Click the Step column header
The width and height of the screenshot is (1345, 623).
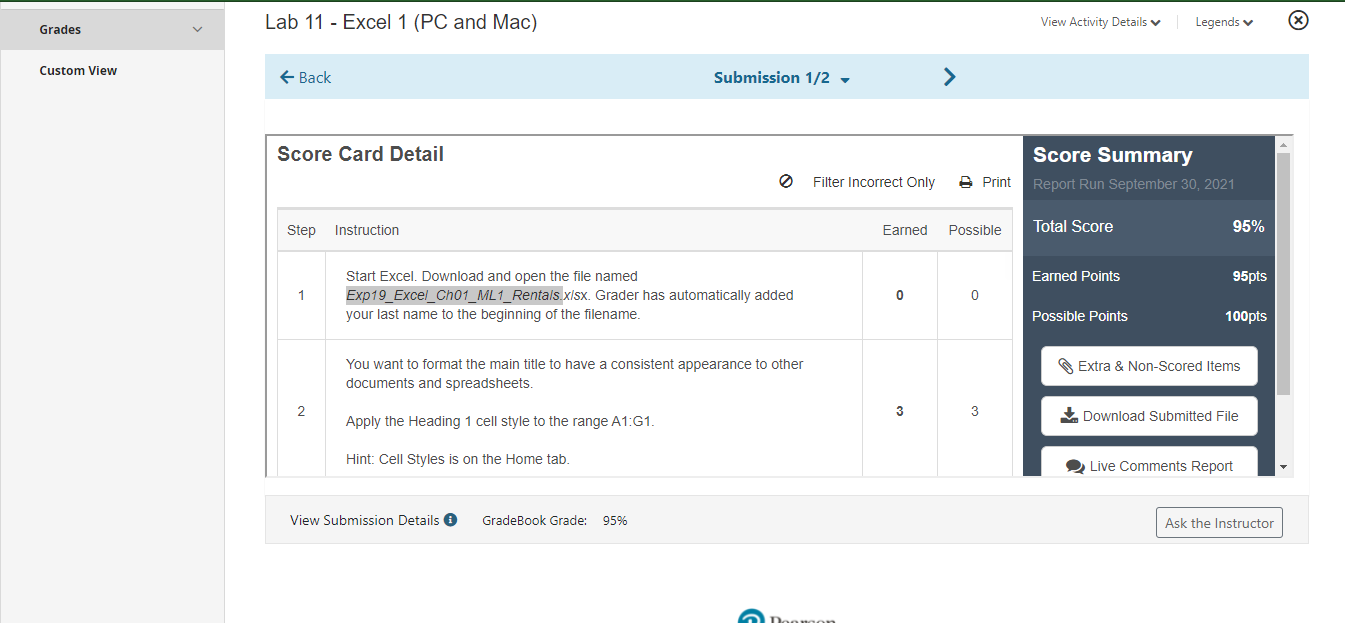(301, 230)
